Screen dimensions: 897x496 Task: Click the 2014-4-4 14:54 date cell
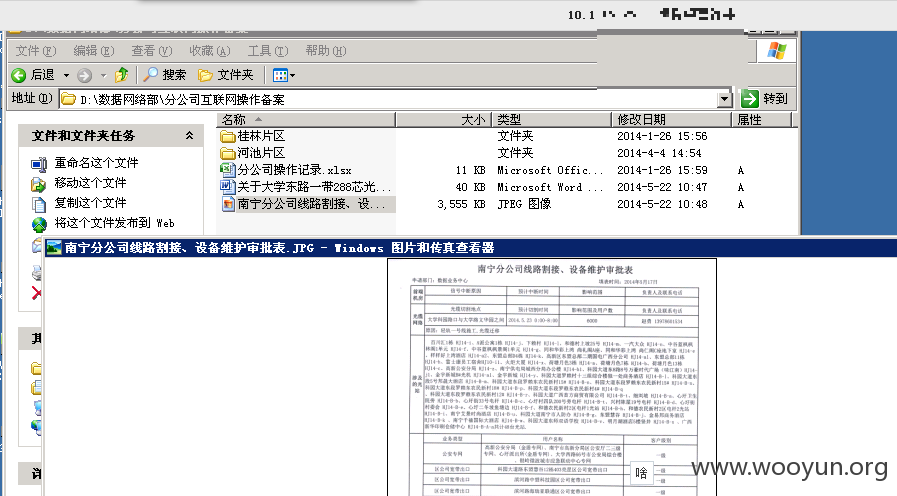tap(659, 153)
